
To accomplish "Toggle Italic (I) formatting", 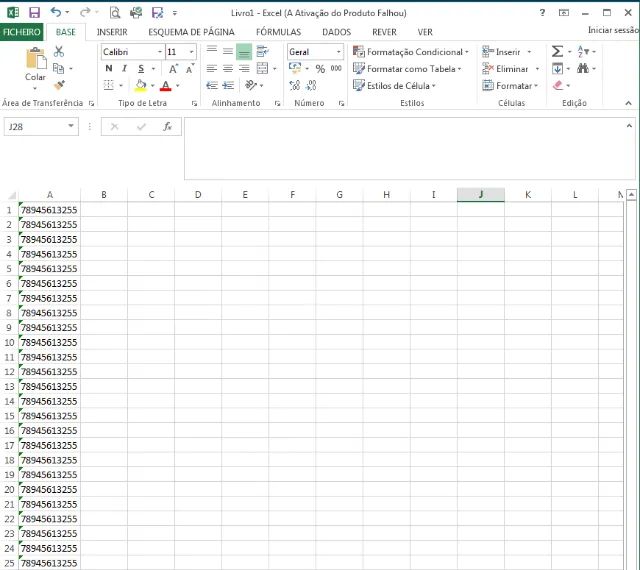I will click(x=124, y=69).
